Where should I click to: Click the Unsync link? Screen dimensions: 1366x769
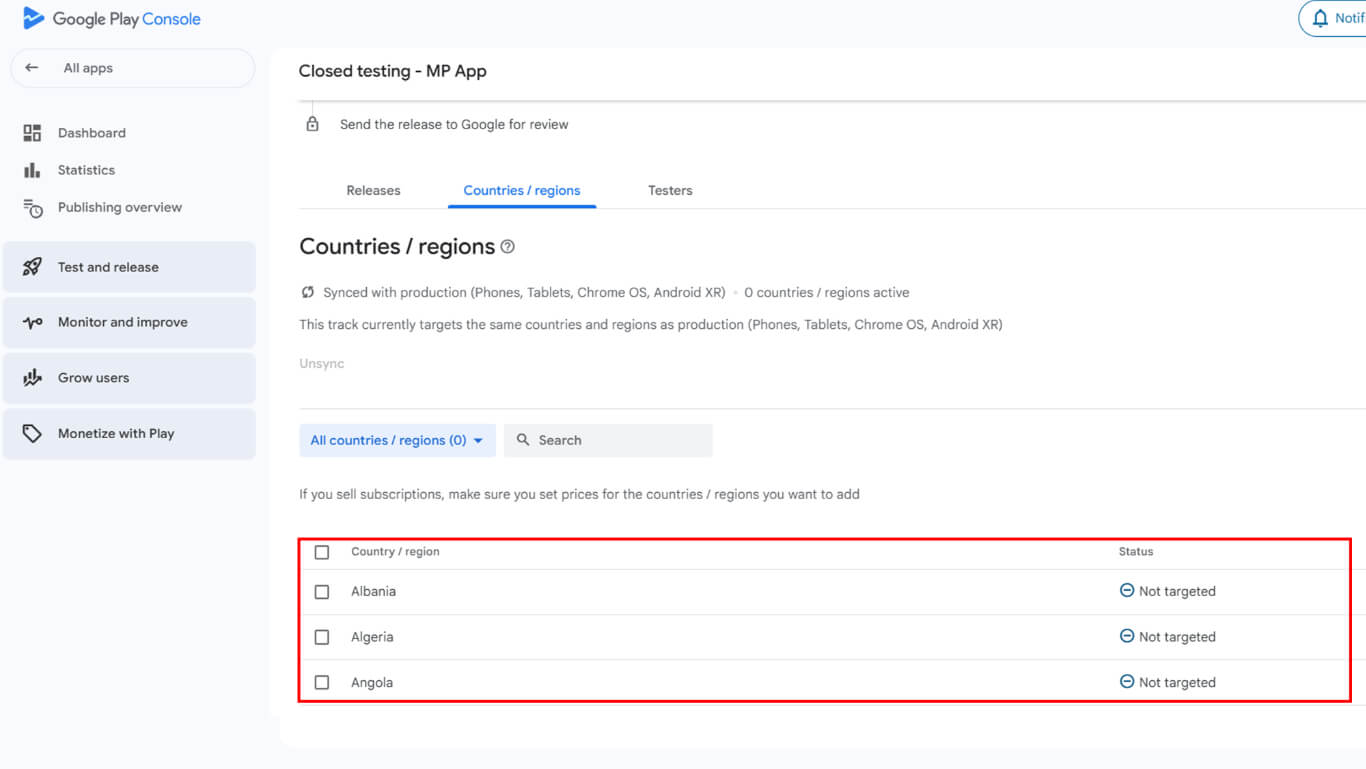pyautogui.click(x=322, y=364)
